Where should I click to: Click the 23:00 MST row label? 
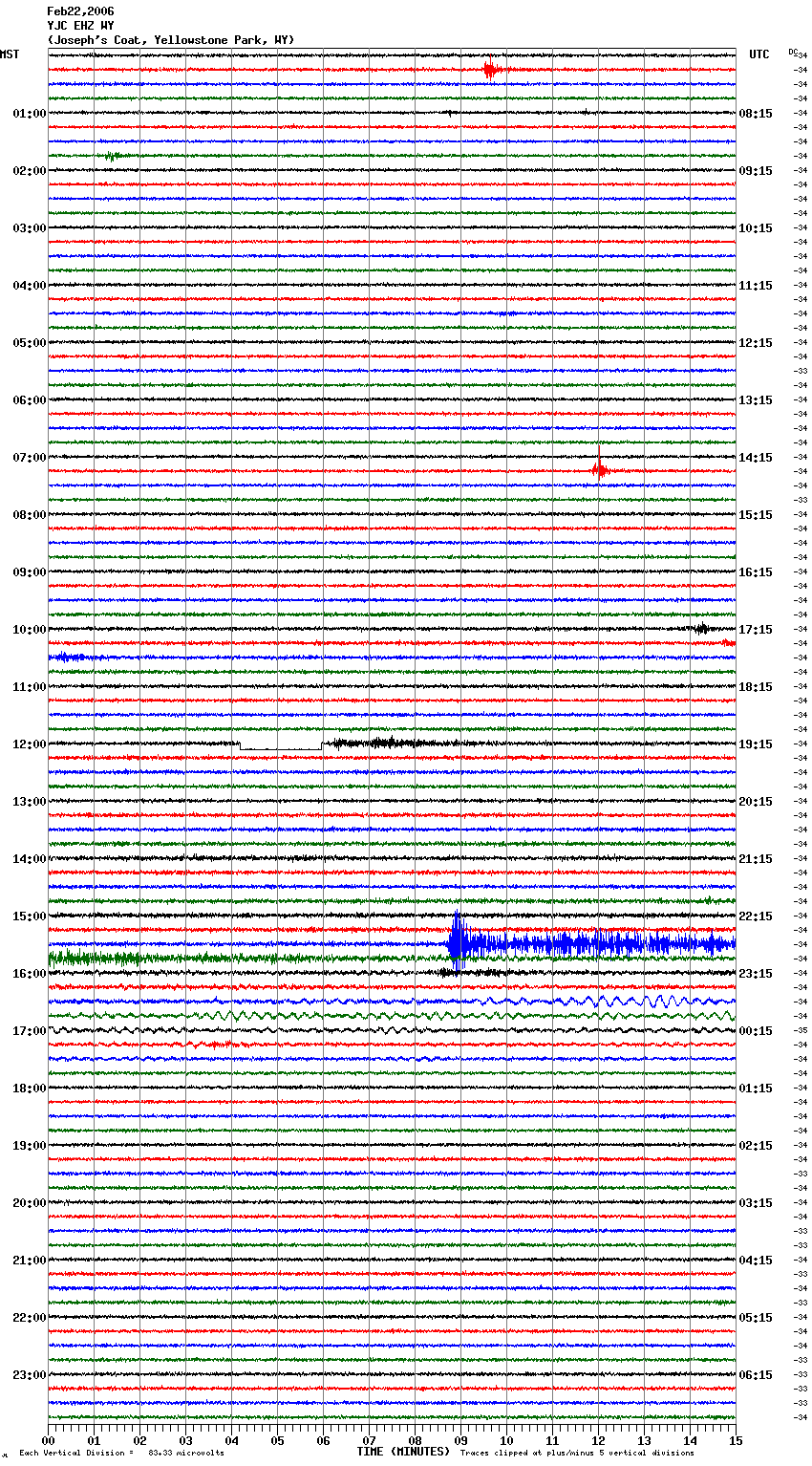(30, 1375)
